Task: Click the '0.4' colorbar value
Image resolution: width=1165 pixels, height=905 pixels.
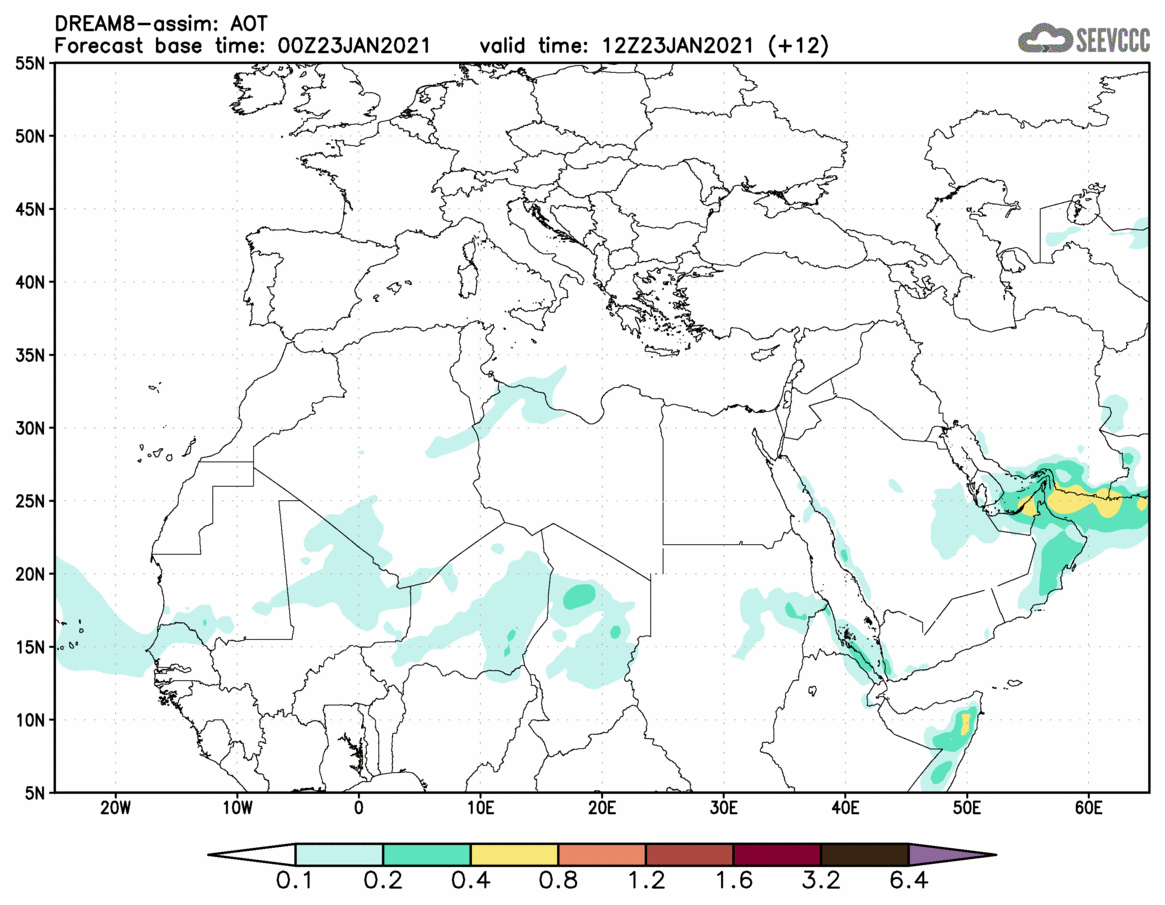Action: click(x=471, y=882)
